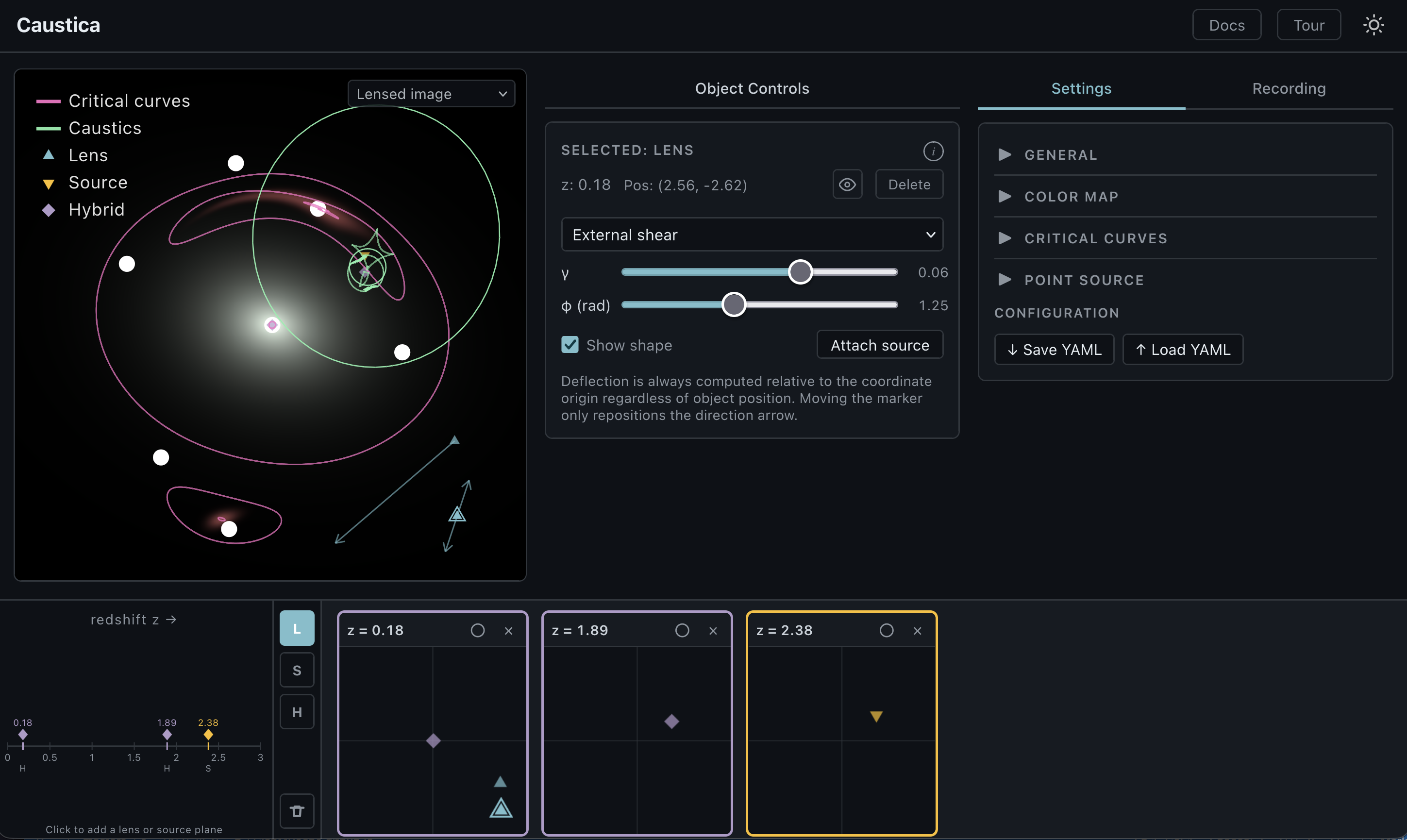Close the z = 0.18 plane card
The width and height of the screenshot is (1407, 840).
click(x=508, y=631)
